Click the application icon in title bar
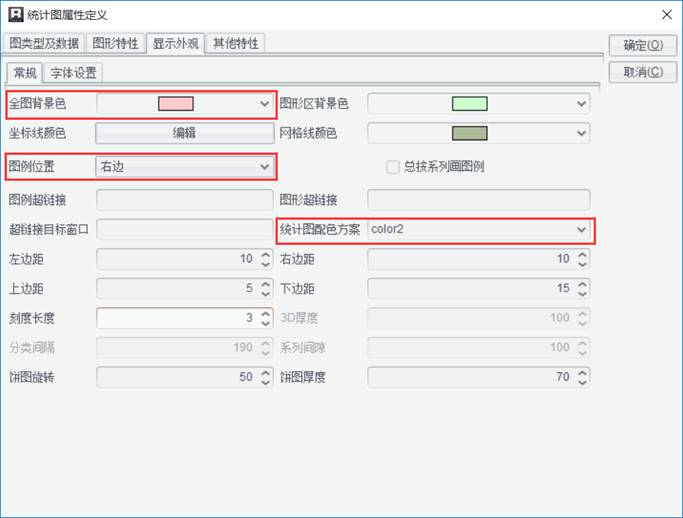The width and height of the screenshot is (683, 518). (16, 14)
